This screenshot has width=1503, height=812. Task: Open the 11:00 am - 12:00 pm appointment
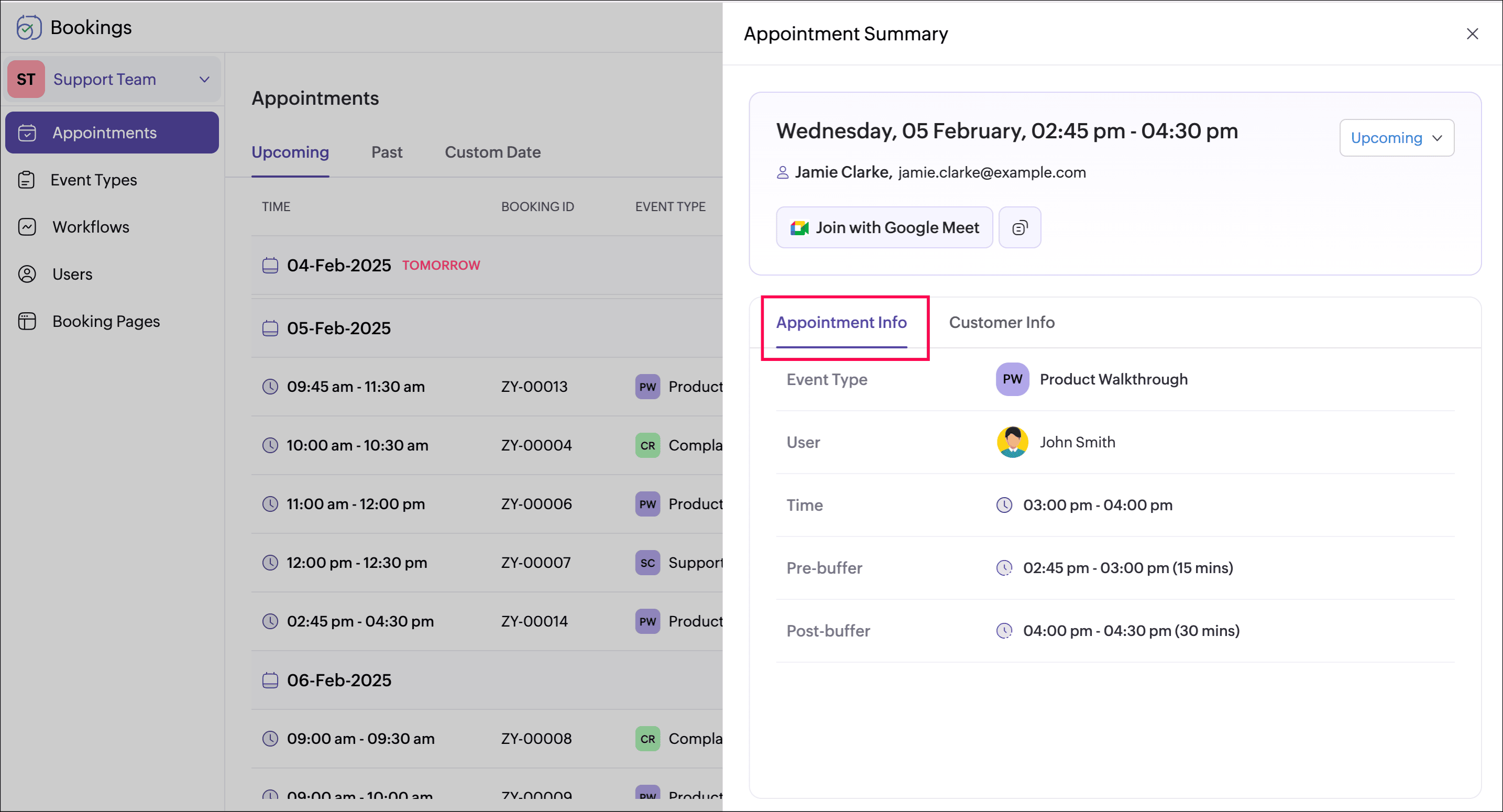tap(356, 504)
